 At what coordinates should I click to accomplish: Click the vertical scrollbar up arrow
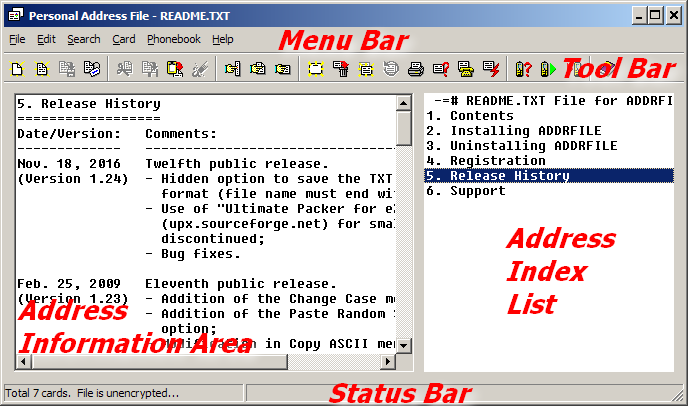click(x=403, y=103)
